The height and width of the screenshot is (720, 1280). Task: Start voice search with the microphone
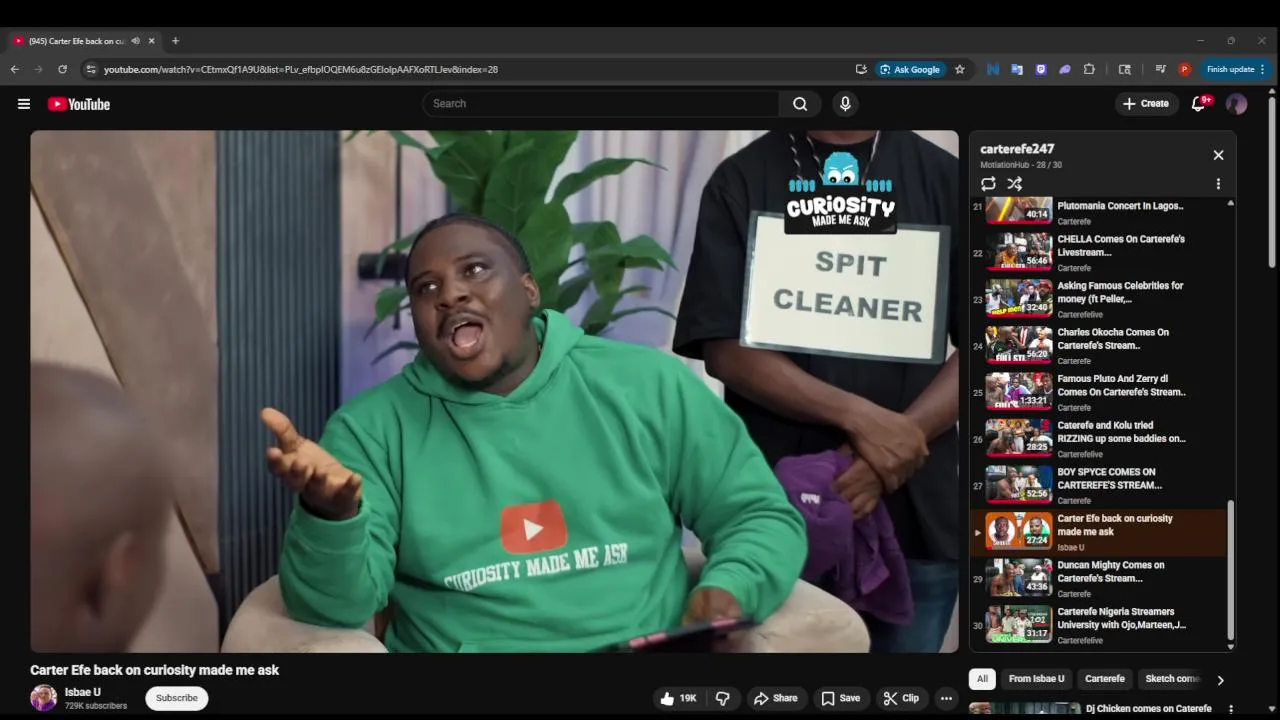pyautogui.click(x=845, y=104)
